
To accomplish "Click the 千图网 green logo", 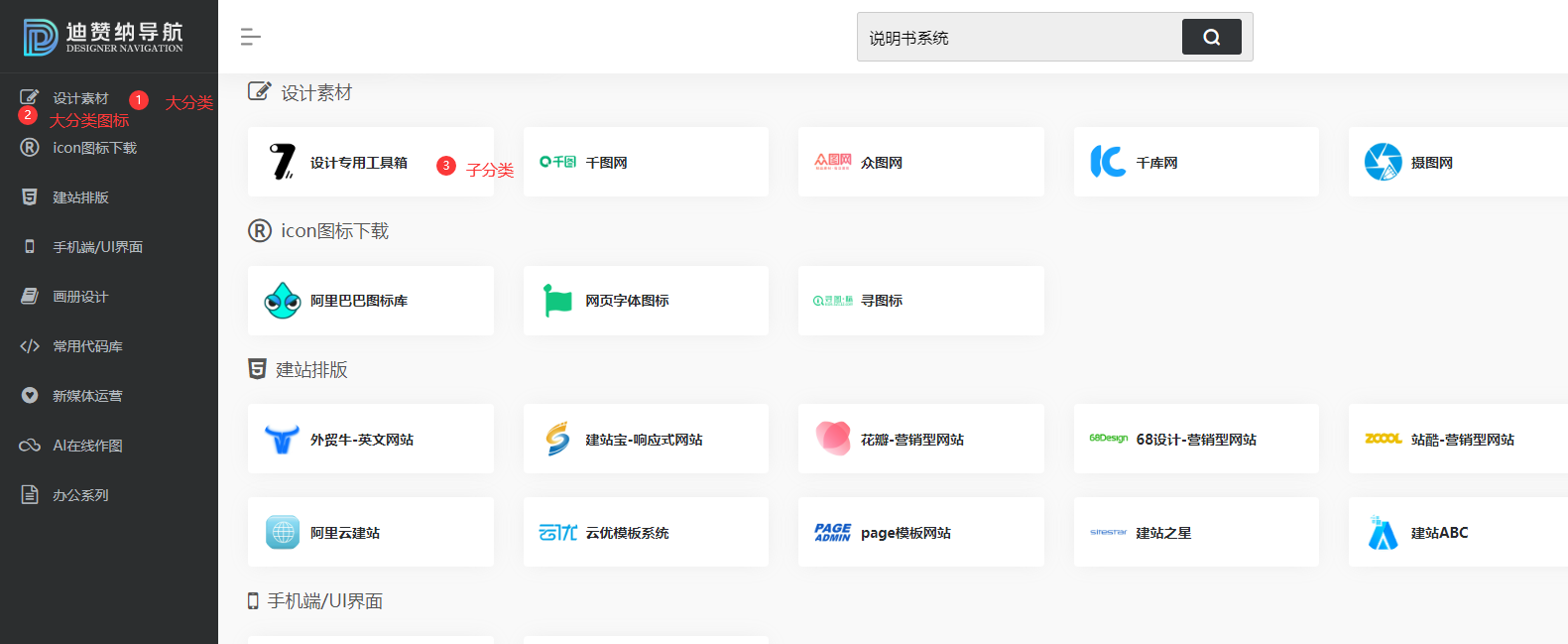I will pyautogui.click(x=557, y=162).
